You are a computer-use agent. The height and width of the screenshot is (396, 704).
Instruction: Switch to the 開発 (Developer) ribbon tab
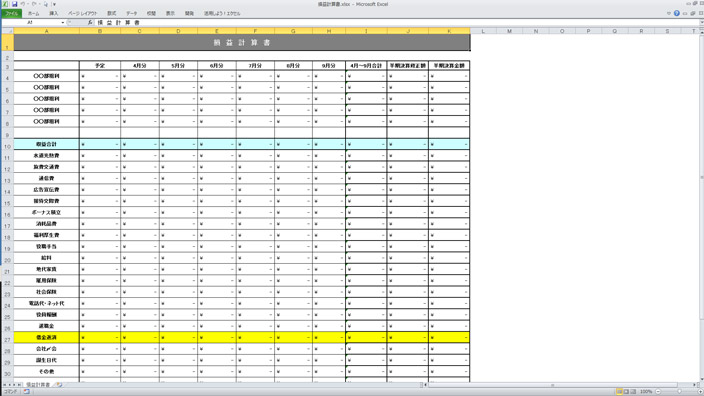pos(189,13)
